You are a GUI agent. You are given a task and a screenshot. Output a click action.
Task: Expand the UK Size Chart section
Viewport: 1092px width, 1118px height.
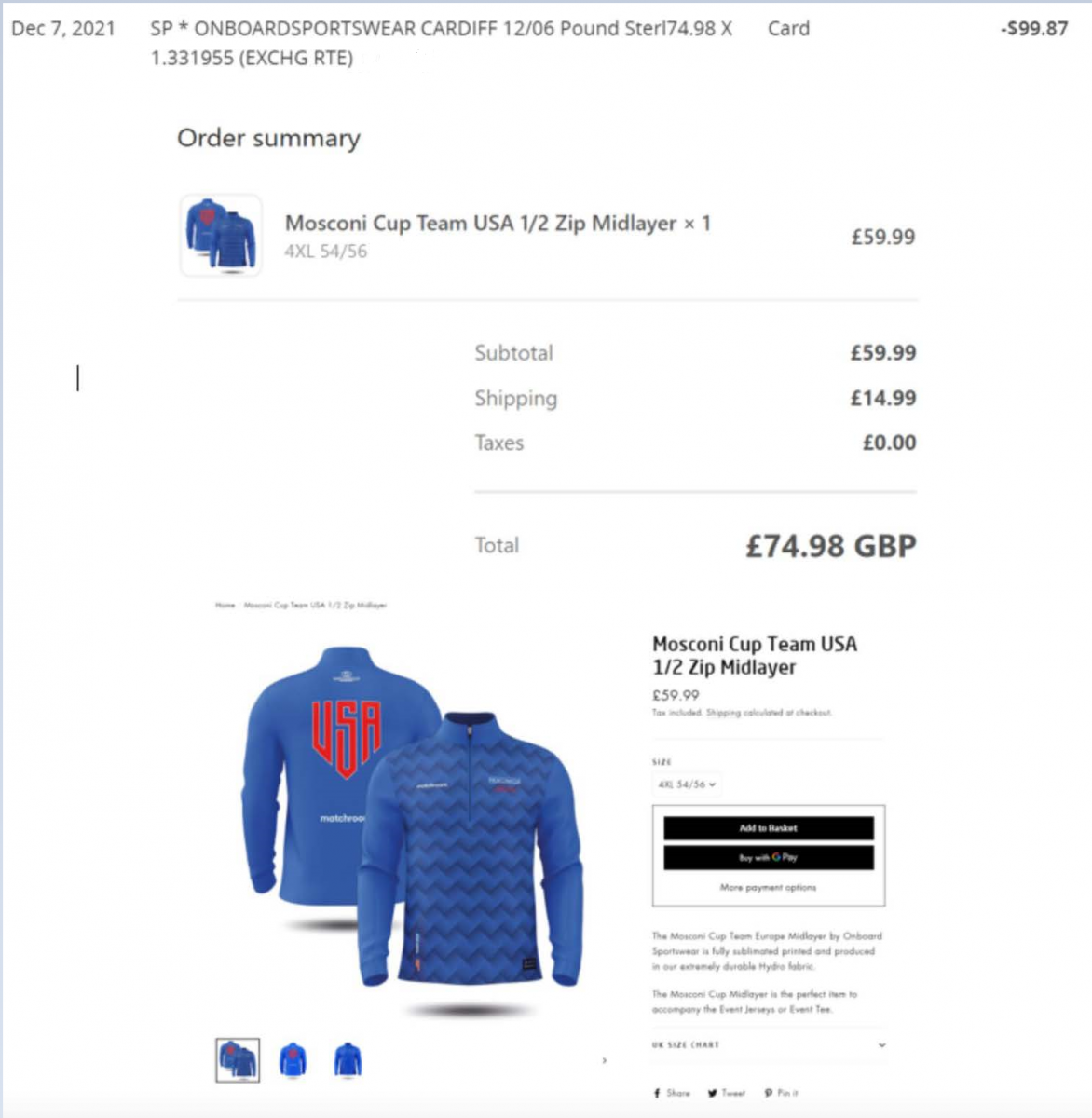click(768, 1045)
